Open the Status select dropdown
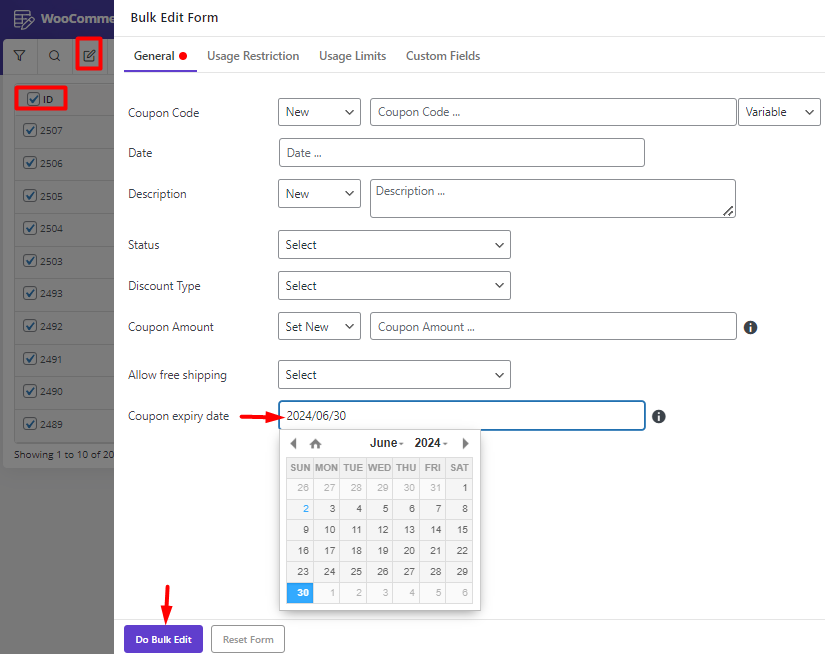This screenshot has height=654, width=825. 394,245
